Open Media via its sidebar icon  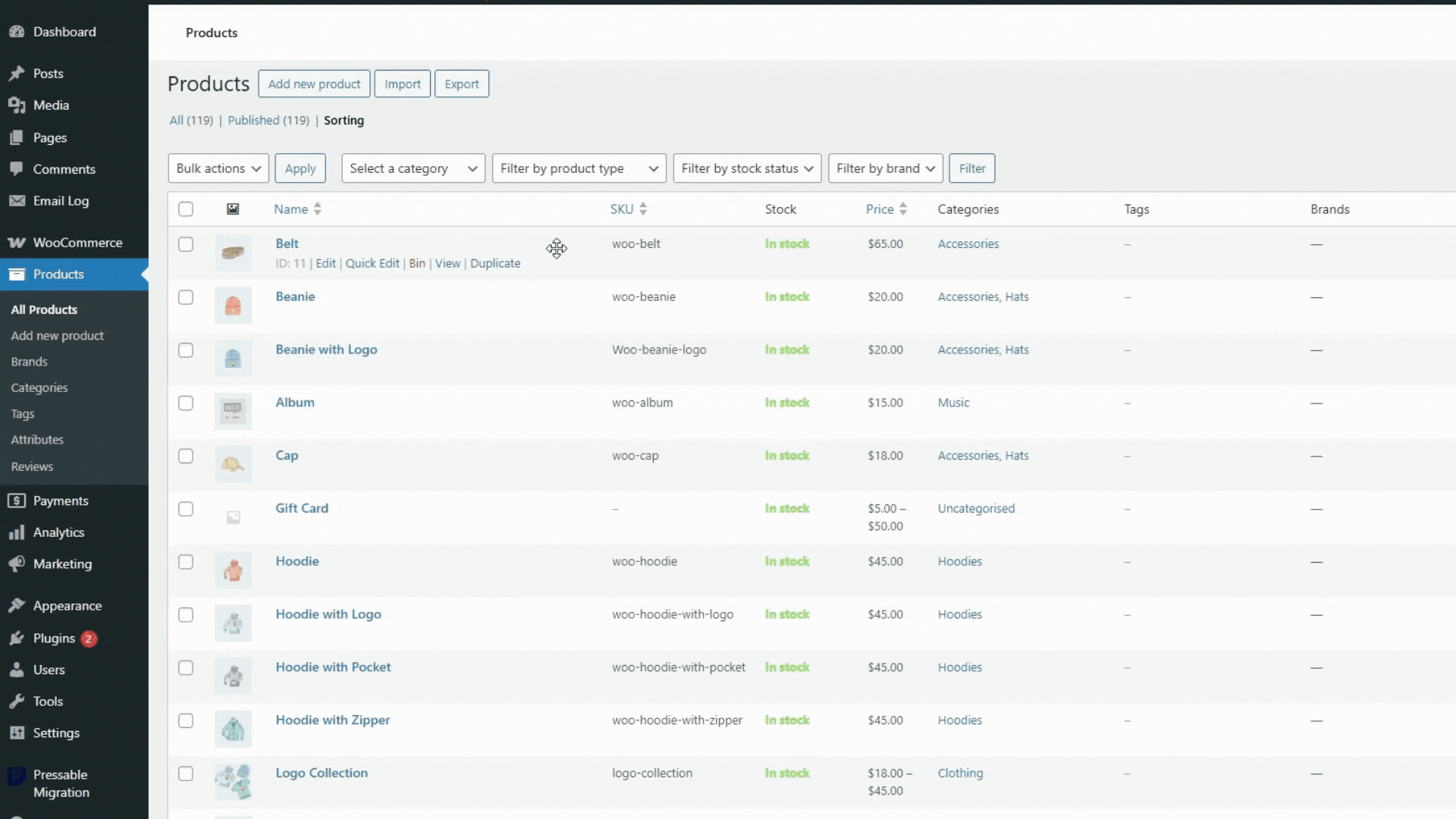[17, 105]
